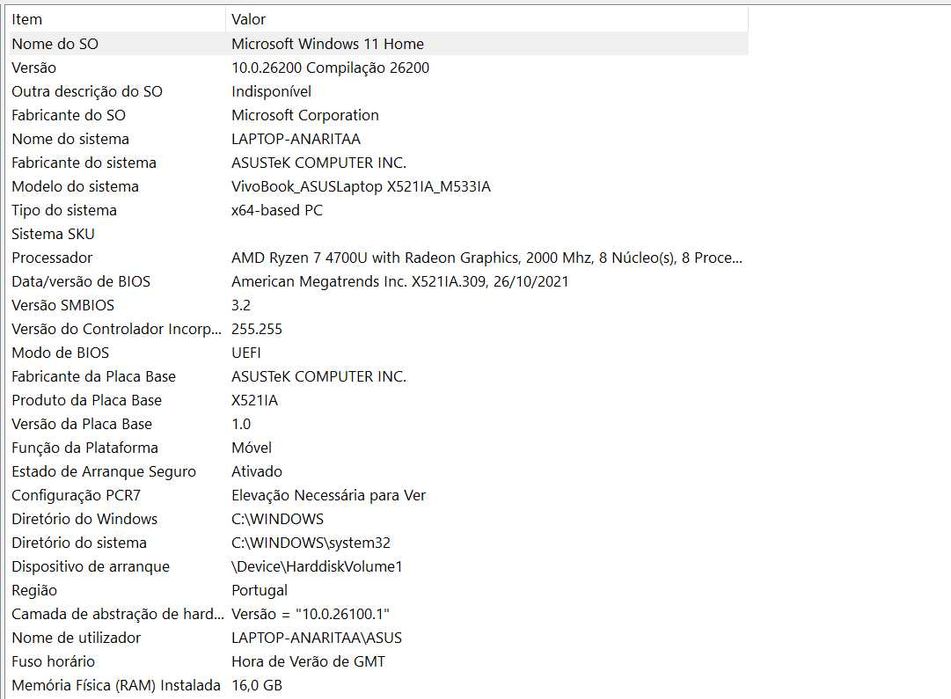Select 'Configuração PCR7' row

378,495
